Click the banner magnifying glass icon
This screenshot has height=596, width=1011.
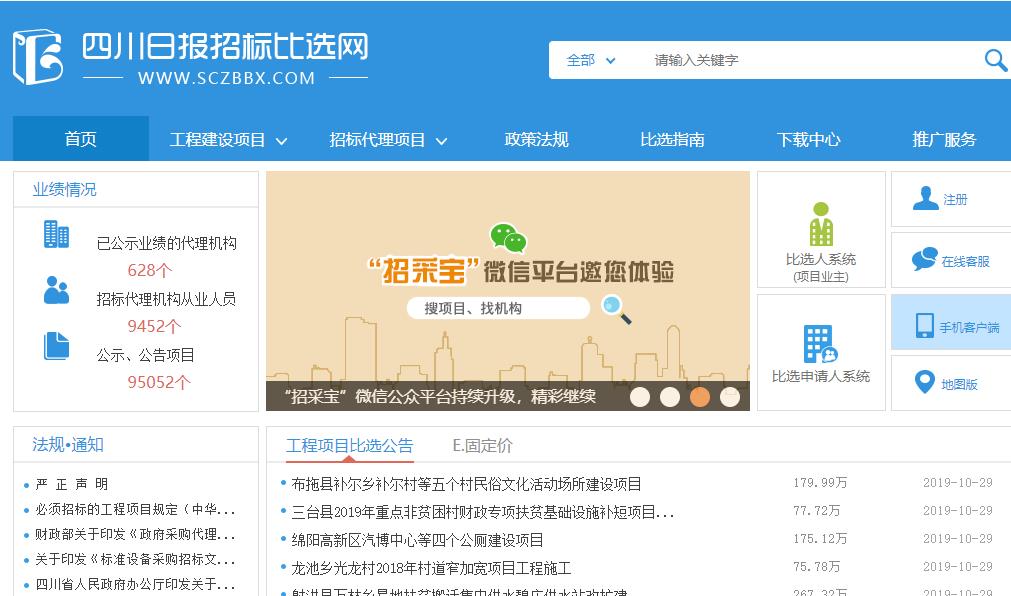click(616, 309)
